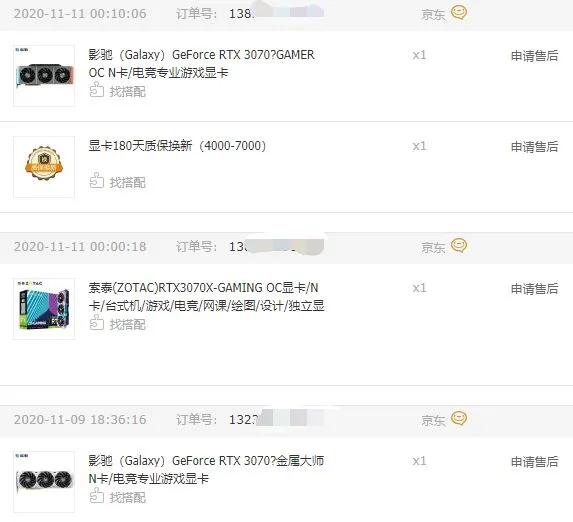Click 京东 seller label on first order
This screenshot has width=573, height=522.
[433, 14]
